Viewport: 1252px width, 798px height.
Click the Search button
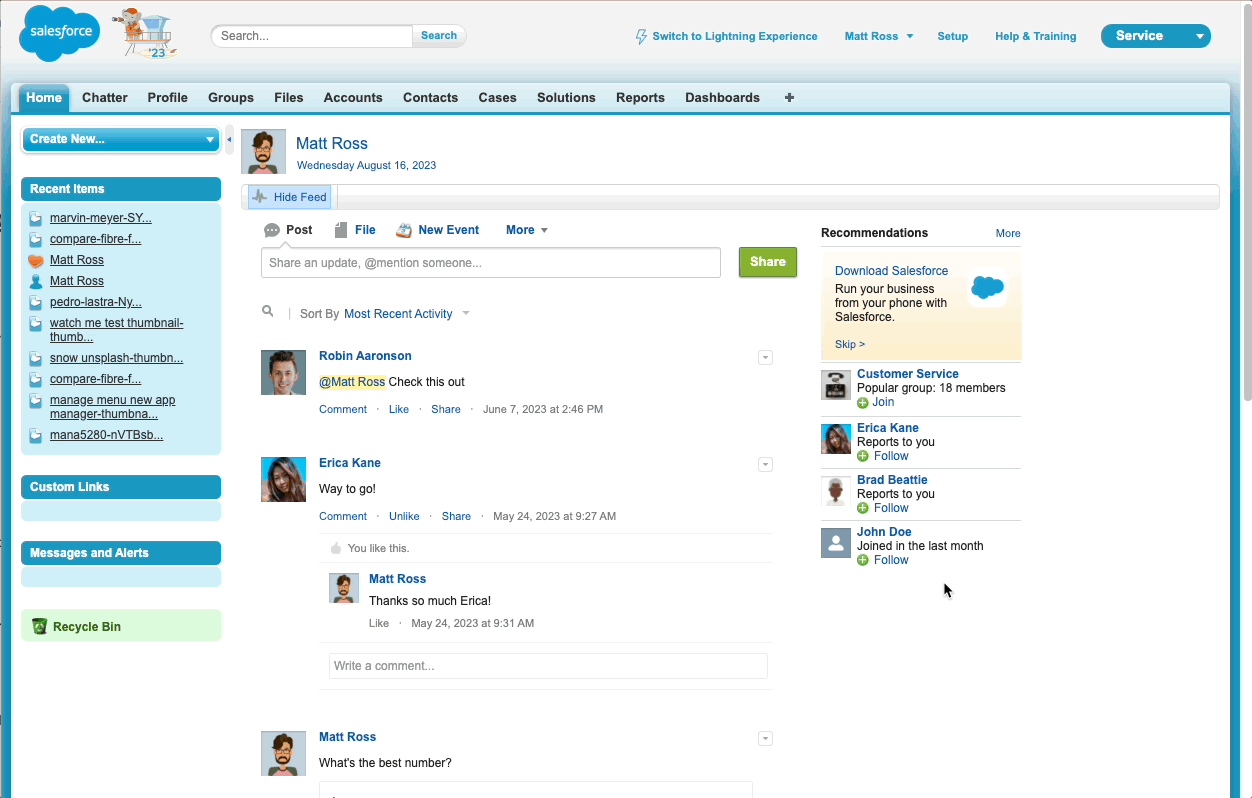(x=439, y=35)
